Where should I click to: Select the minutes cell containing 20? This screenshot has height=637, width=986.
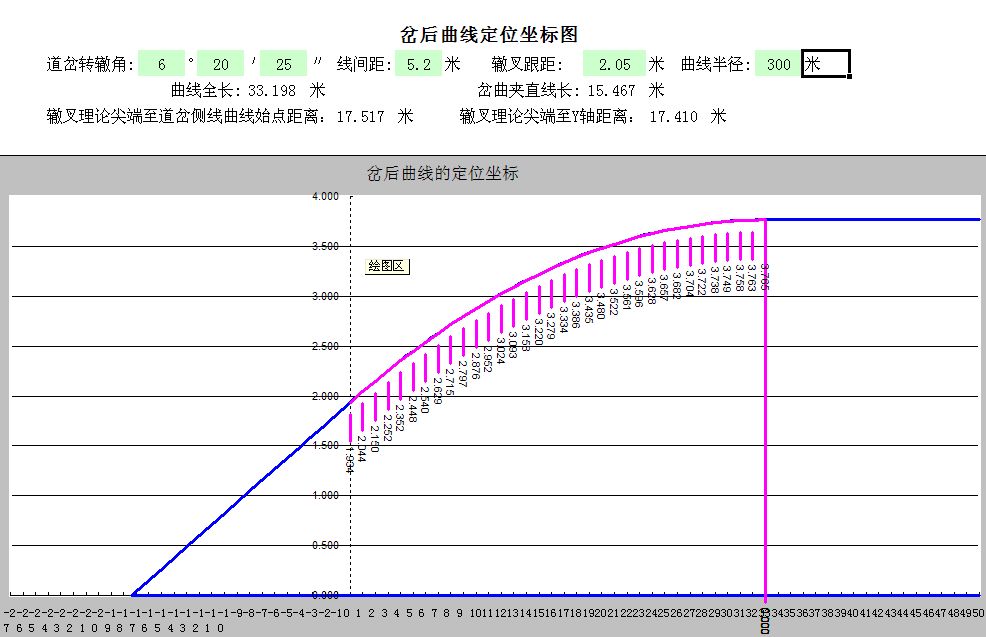220,64
